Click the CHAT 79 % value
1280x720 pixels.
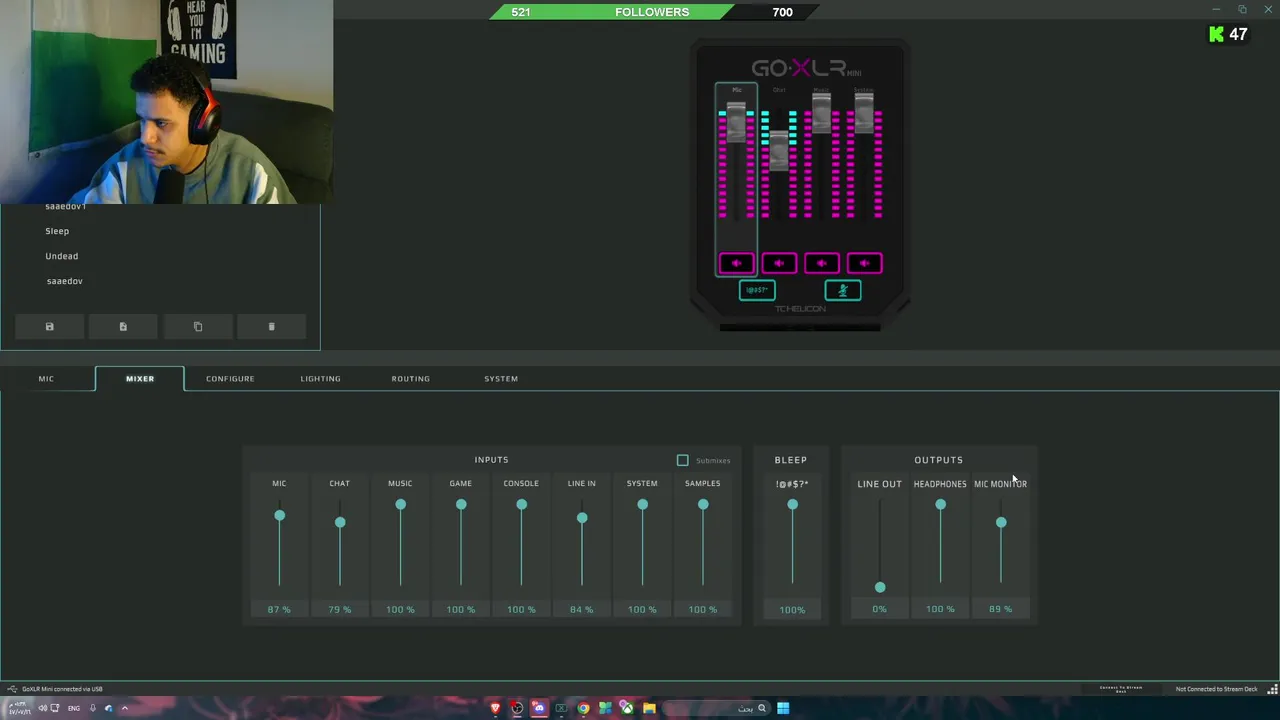pyautogui.click(x=339, y=609)
